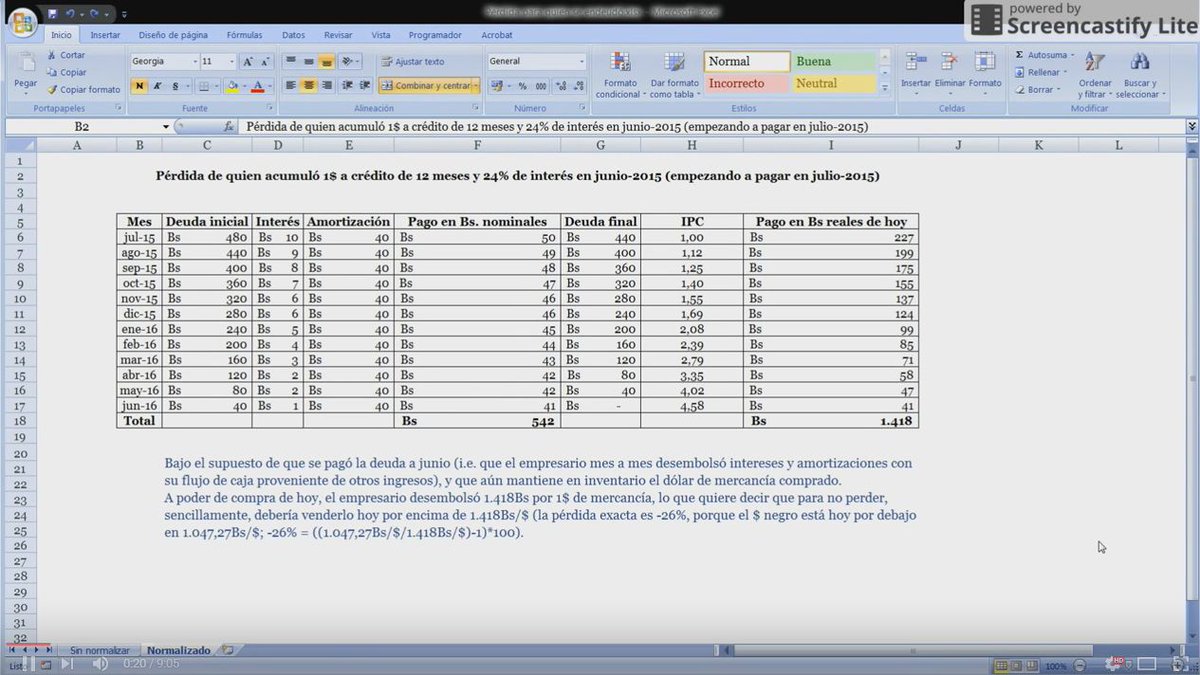Click the Save icon in quick access toolbar

(x=52, y=14)
